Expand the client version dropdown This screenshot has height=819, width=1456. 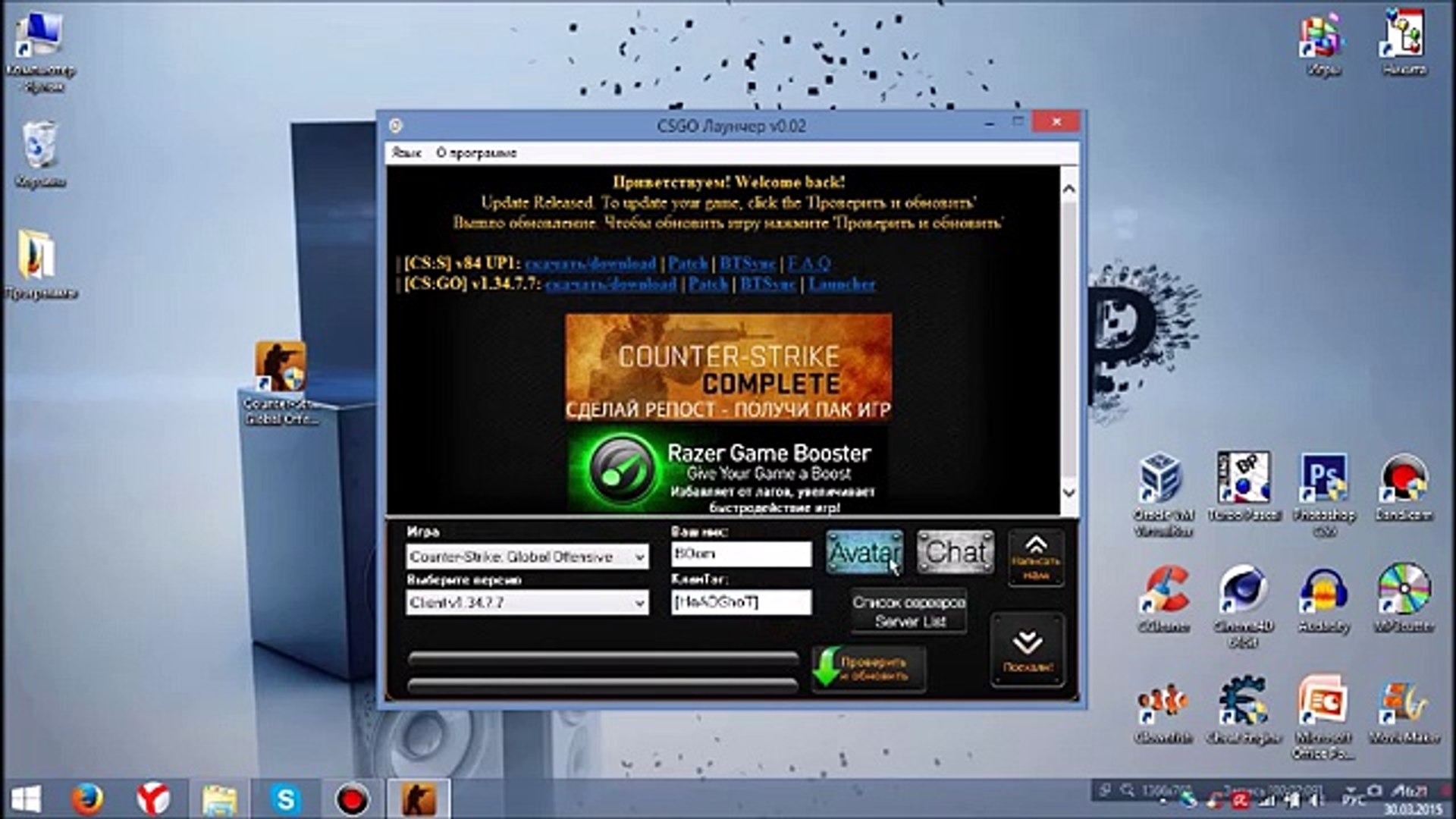[x=639, y=603]
